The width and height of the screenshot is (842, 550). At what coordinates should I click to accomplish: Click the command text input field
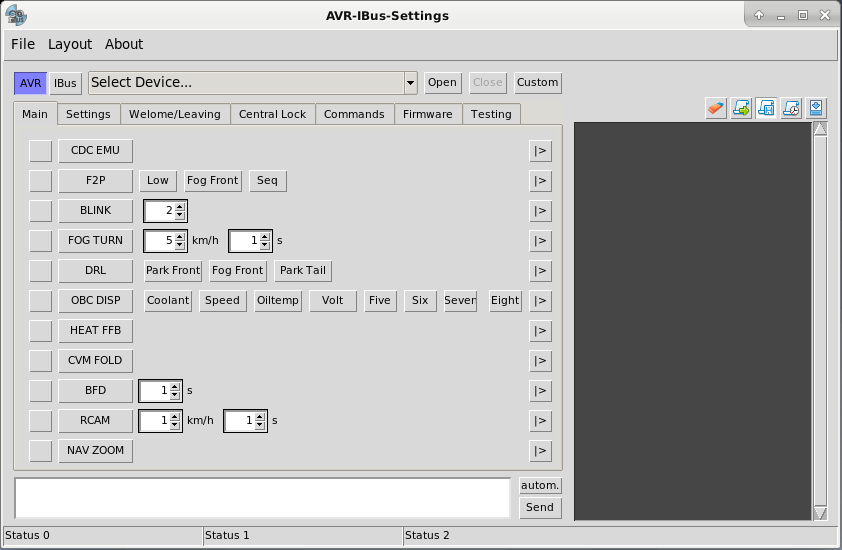pyautogui.click(x=263, y=498)
